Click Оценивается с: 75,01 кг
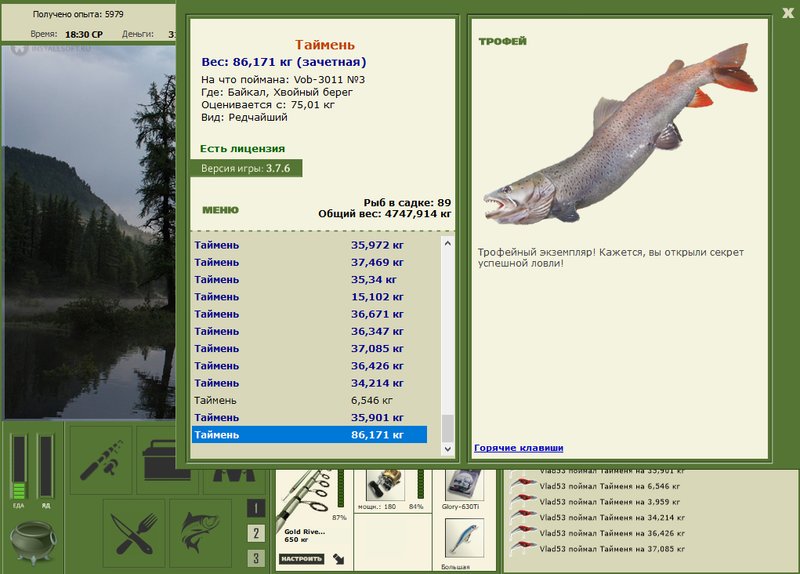This screenshot has width=800, height=574. 268,105
